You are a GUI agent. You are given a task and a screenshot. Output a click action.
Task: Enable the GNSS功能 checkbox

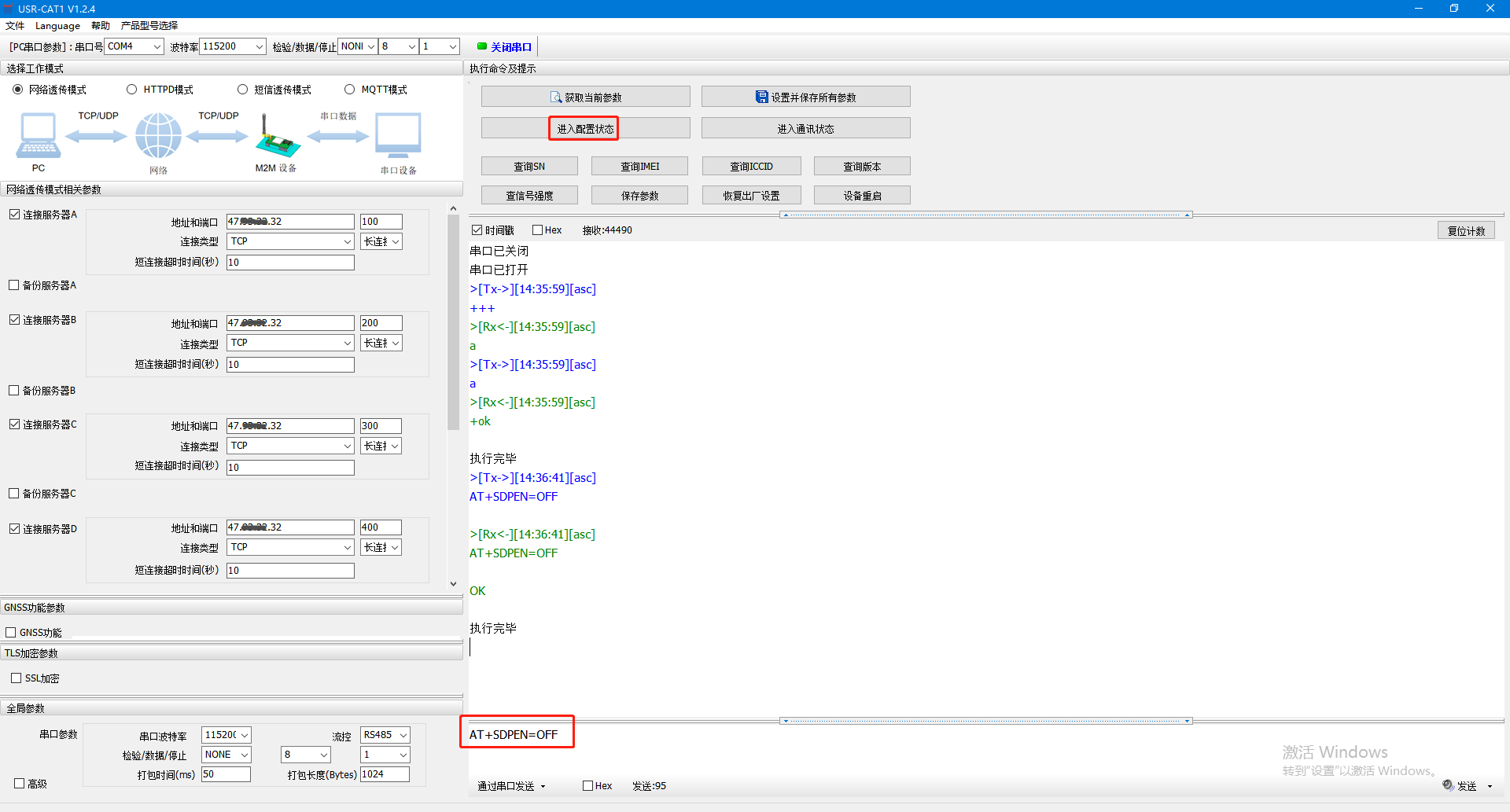[11, 633]
